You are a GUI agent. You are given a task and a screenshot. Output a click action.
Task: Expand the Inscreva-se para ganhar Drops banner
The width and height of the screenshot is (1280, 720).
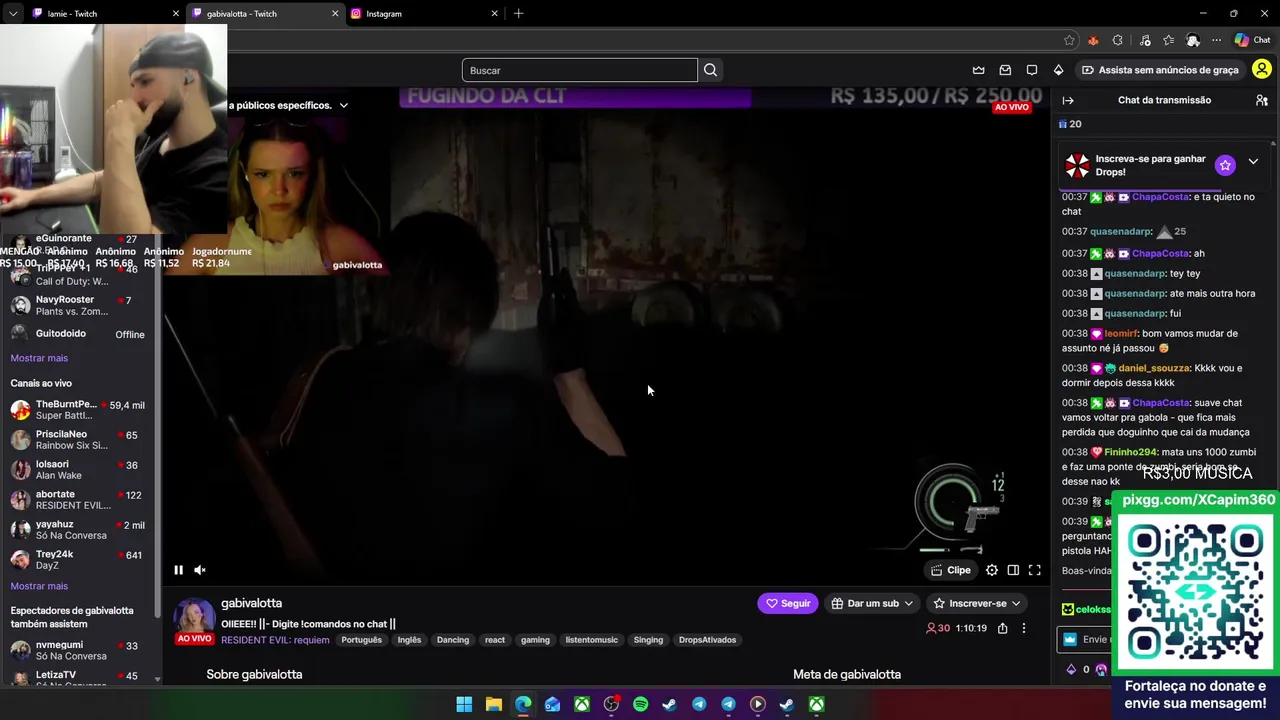(1253, 162)
